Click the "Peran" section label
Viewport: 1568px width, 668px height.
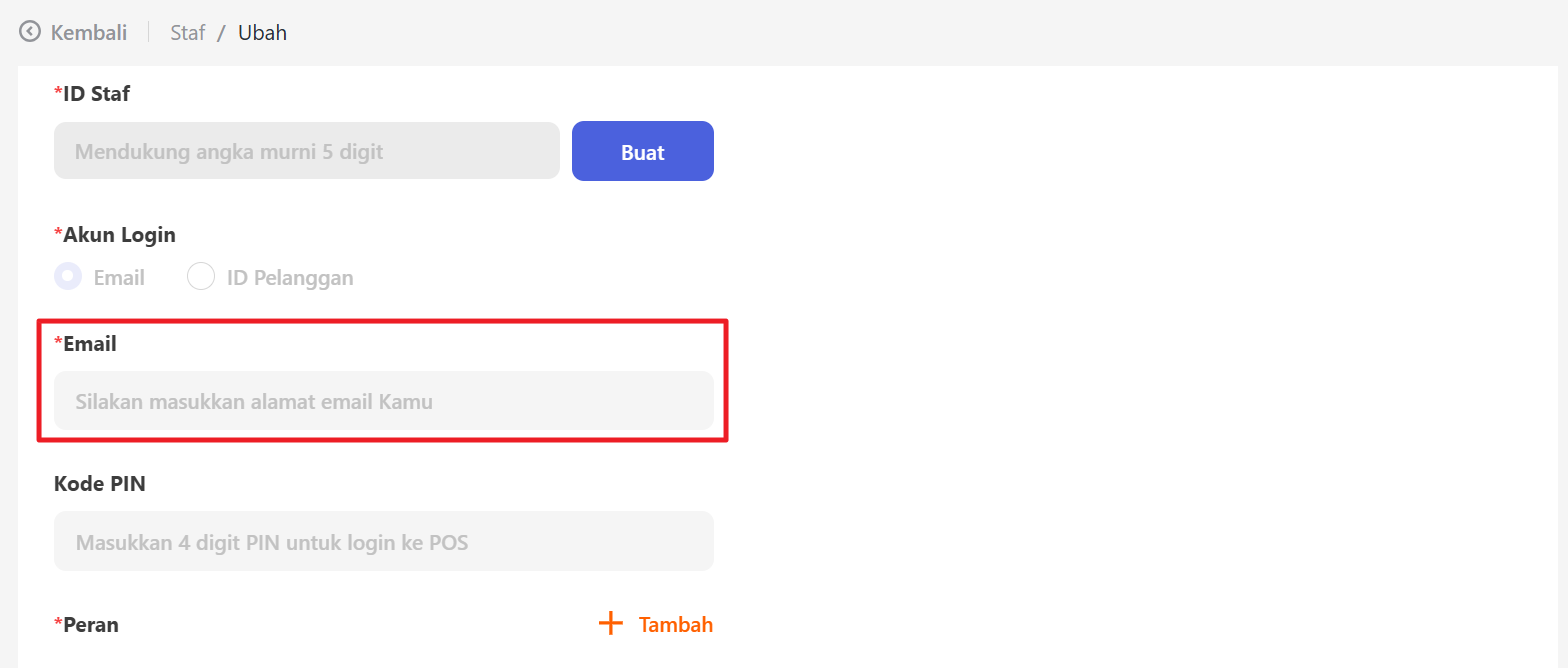(x=91, y=625)
